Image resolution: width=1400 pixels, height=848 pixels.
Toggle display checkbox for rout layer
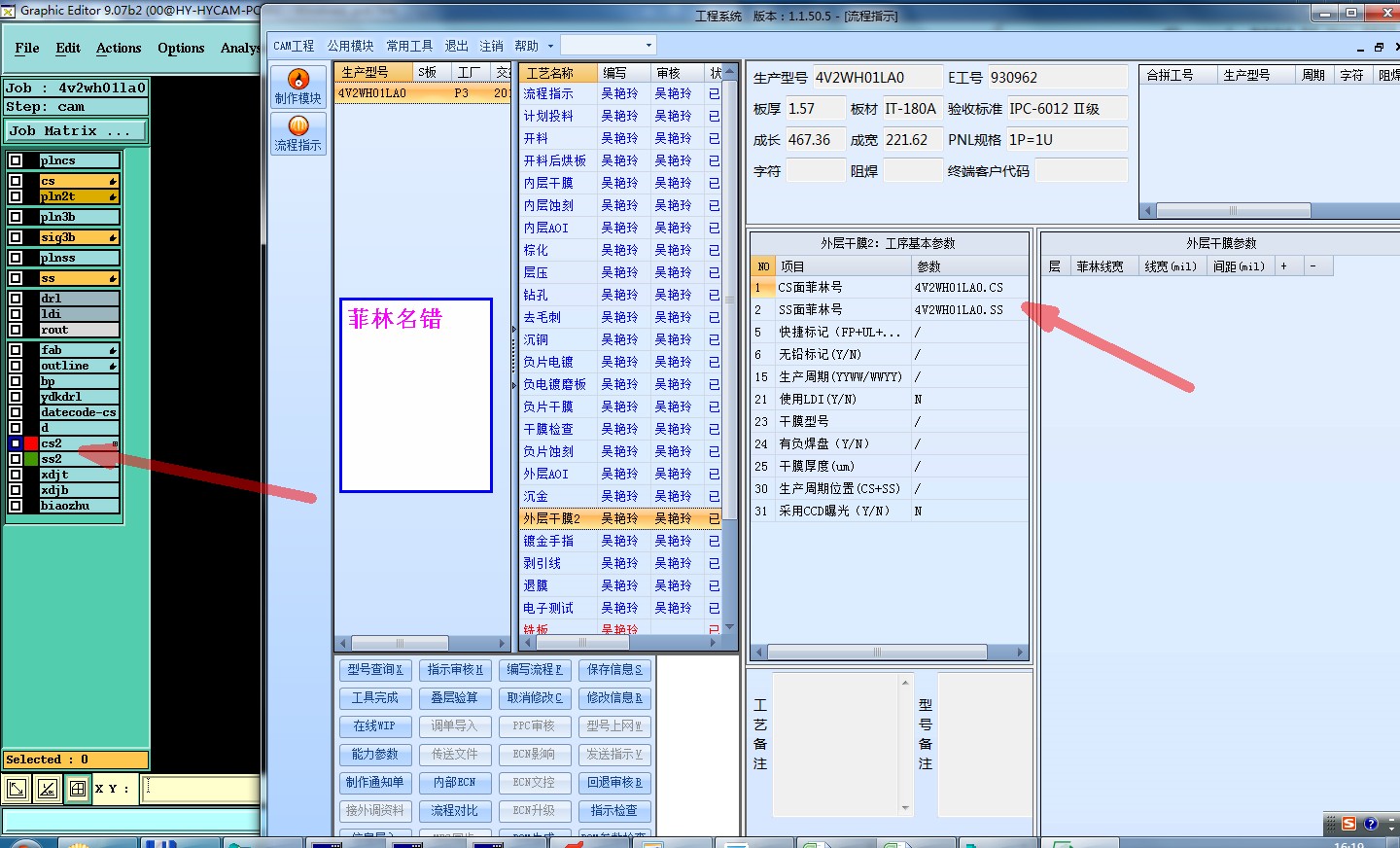pos(16,330)
